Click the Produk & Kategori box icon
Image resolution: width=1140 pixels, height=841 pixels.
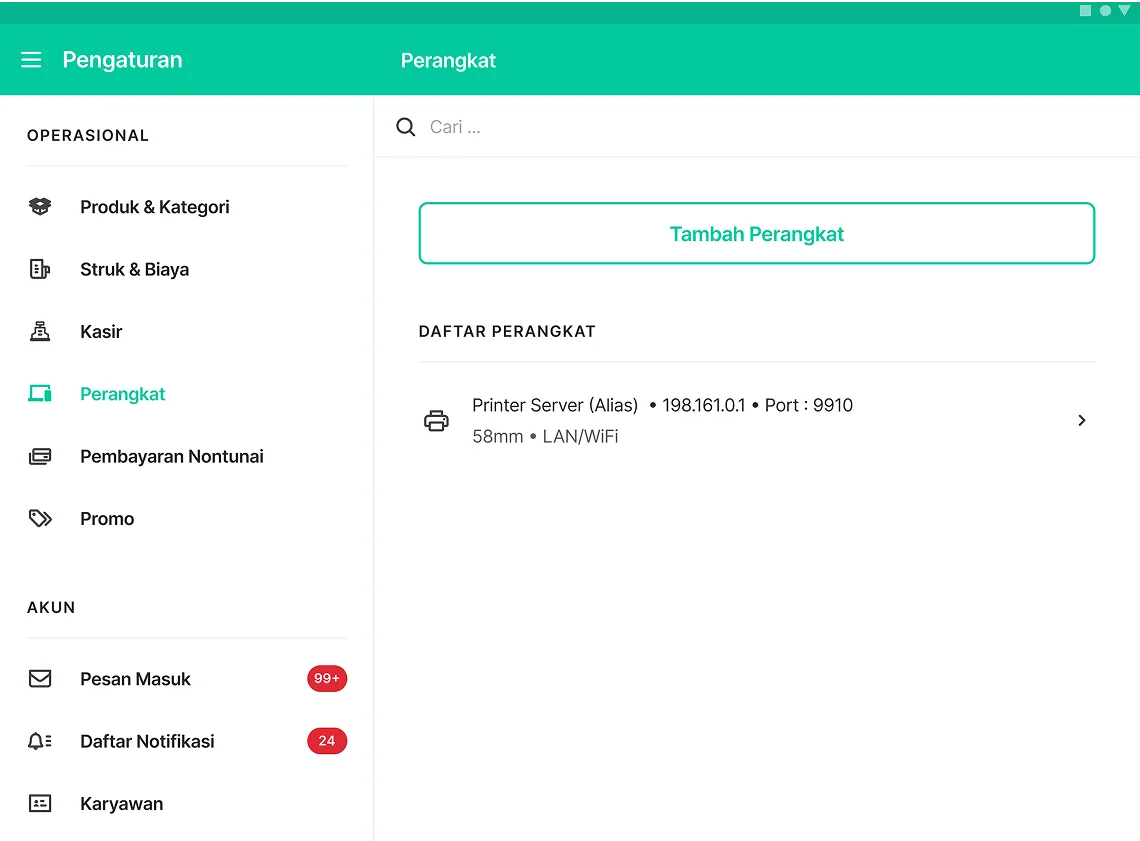pyautogui.click(x=40, y=207)
